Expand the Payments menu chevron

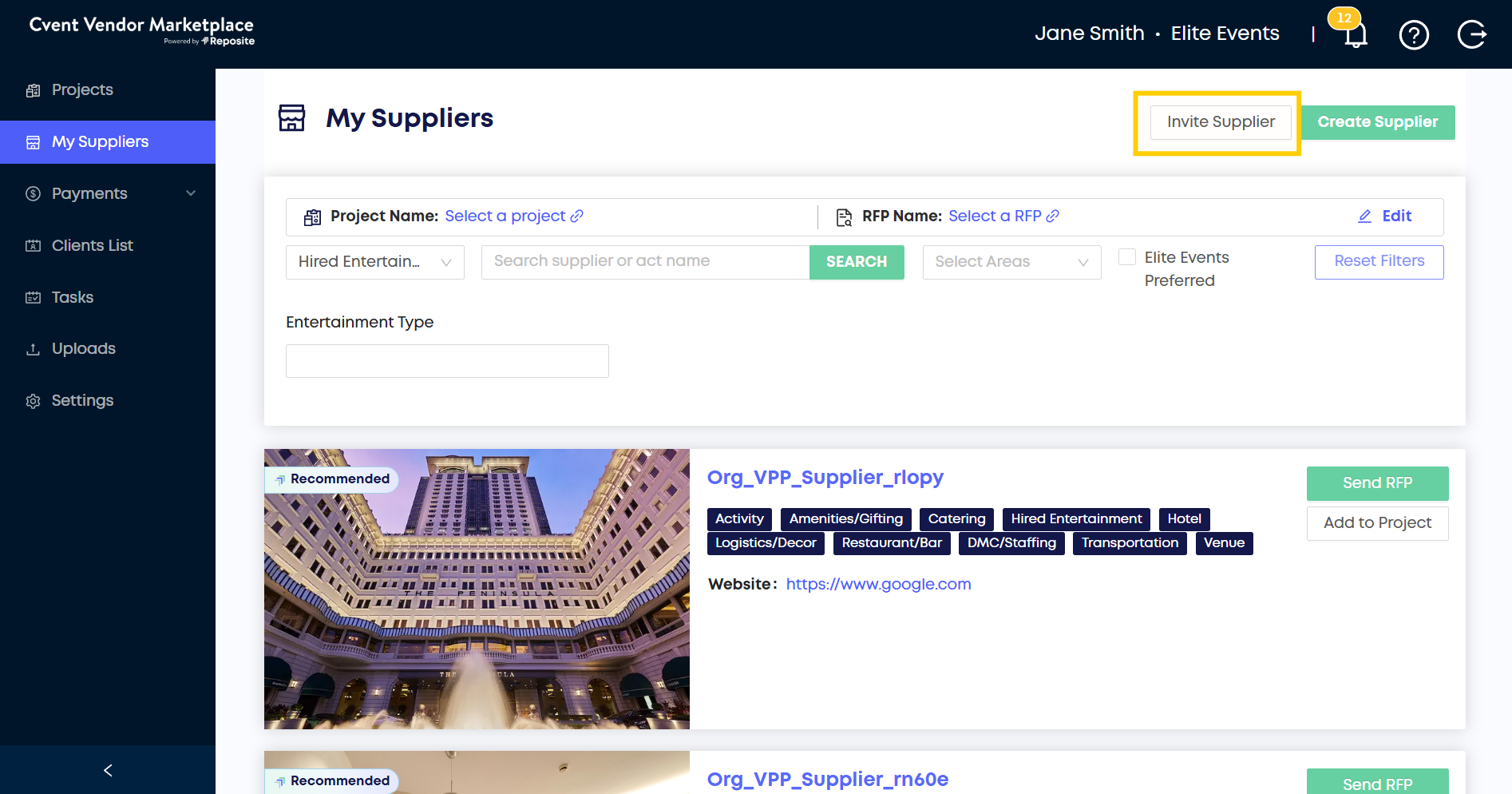(191, 193)
